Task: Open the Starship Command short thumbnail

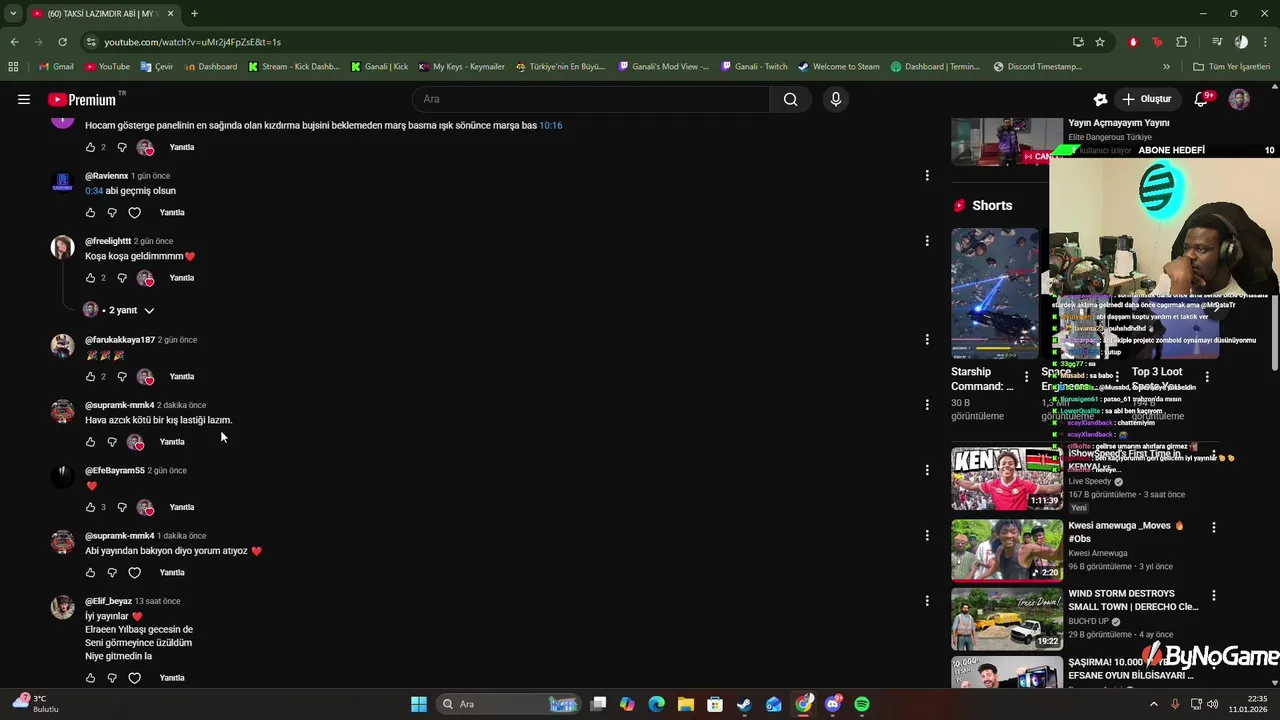Action: click(x=995, y=293)
